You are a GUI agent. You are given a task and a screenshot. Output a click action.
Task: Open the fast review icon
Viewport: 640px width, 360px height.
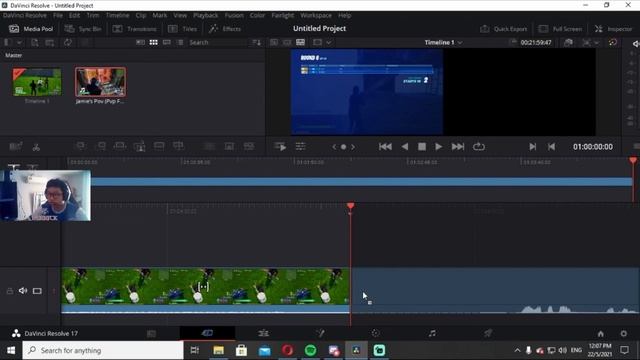[x=280, y=147]
